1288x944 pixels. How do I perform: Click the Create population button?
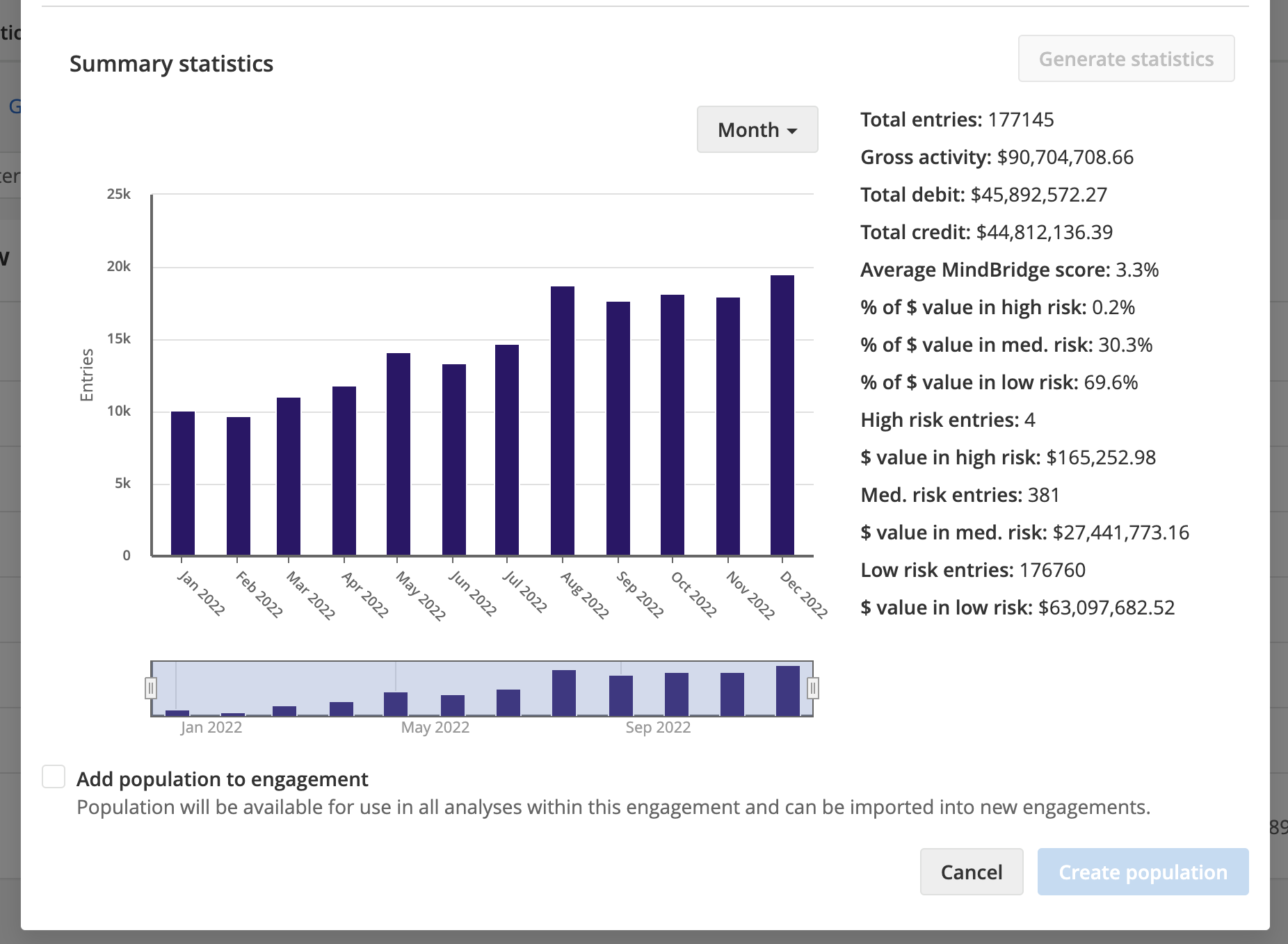1143,872
